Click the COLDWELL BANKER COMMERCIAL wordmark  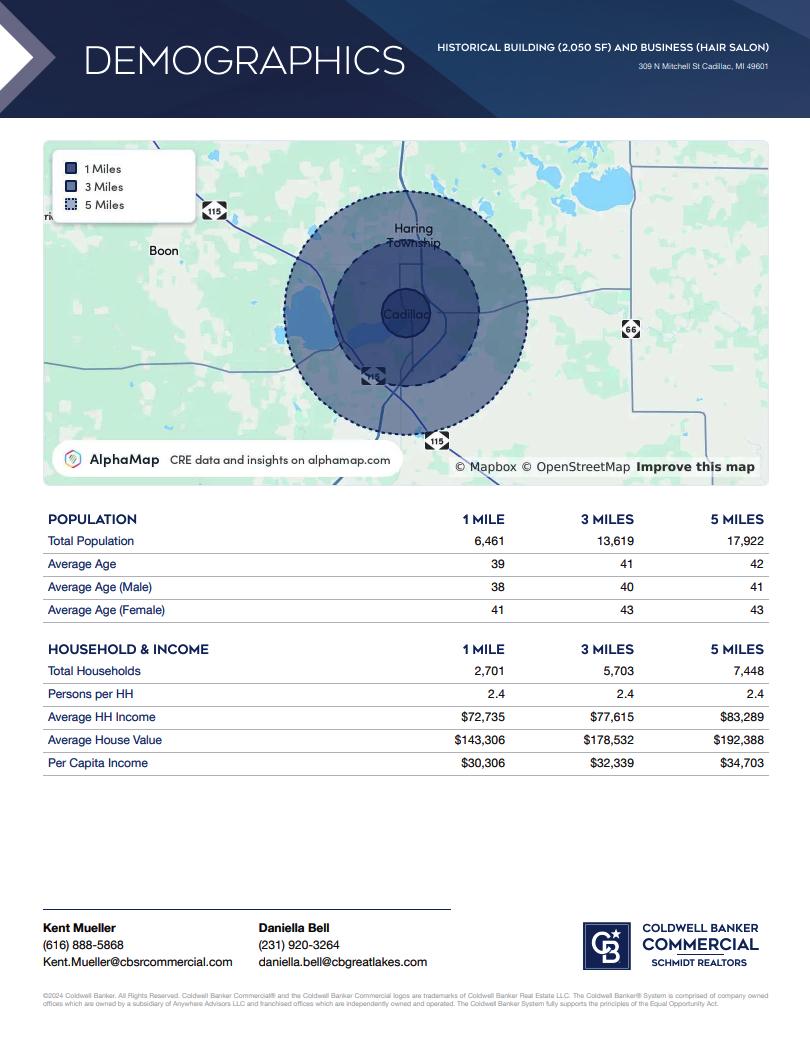701,937
